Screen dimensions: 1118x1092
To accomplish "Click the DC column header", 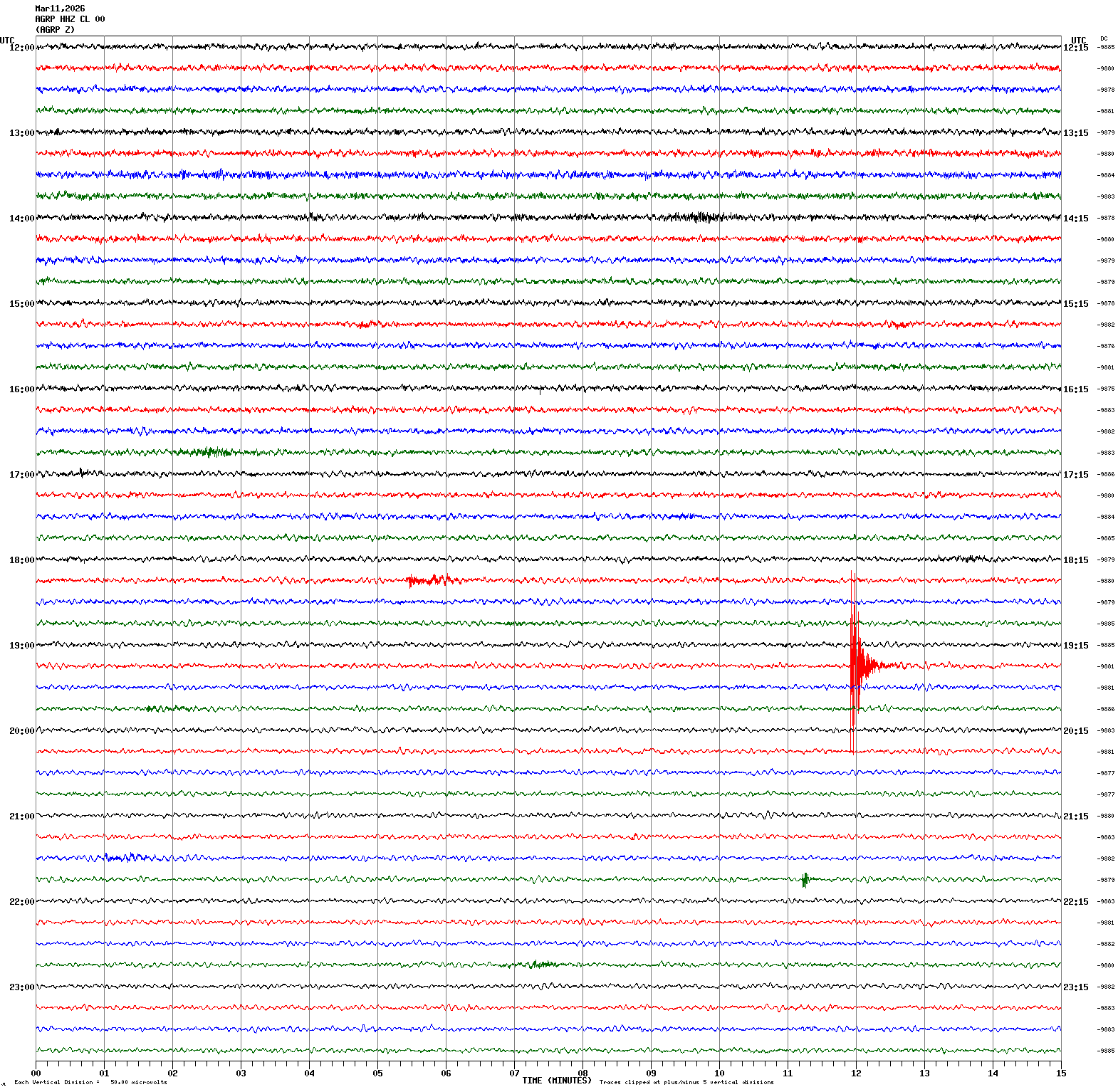I will point(1104,38).
